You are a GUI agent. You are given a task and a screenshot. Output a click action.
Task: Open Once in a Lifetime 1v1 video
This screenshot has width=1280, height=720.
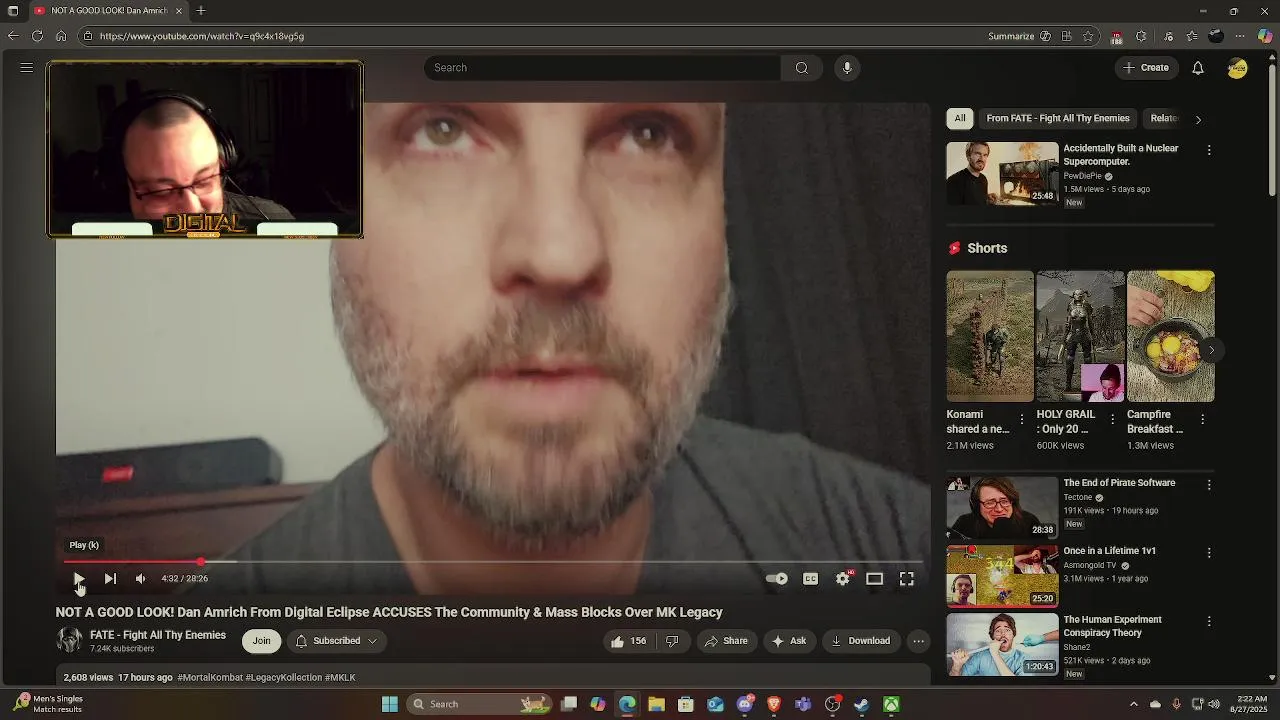(x=1002, y=576)
